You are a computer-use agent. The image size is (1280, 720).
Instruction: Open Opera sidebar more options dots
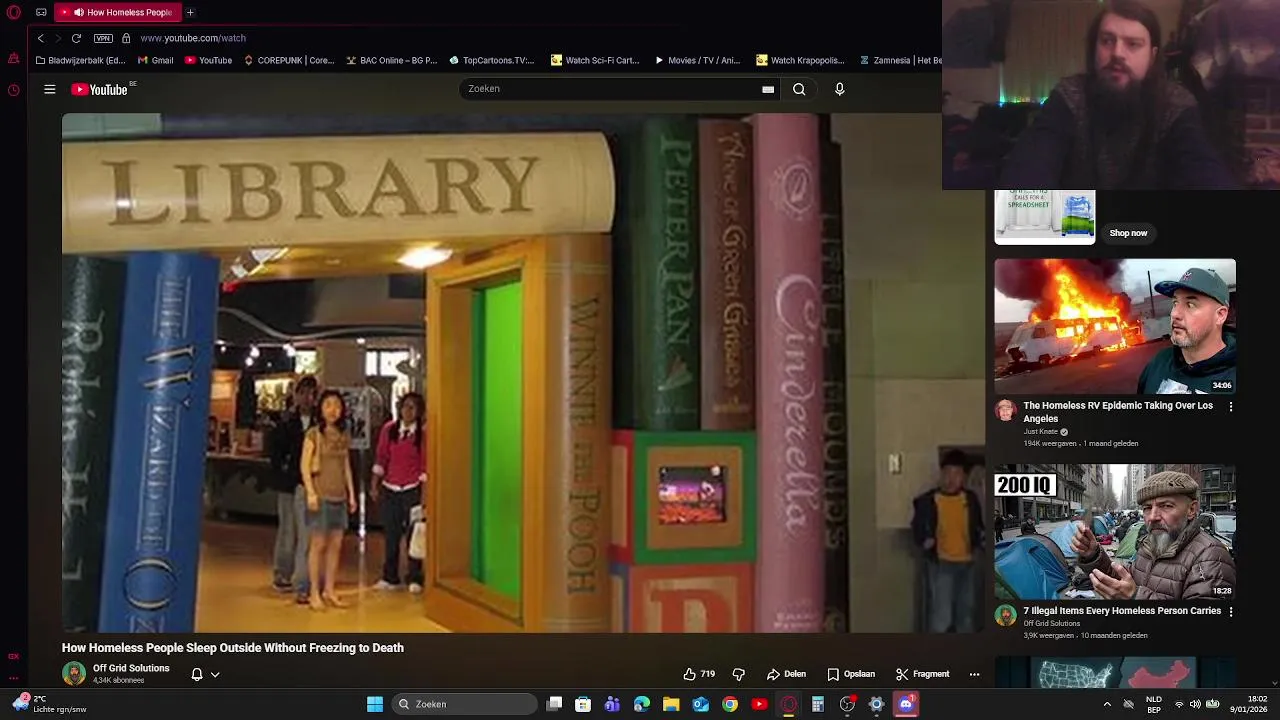coord(13,678)
